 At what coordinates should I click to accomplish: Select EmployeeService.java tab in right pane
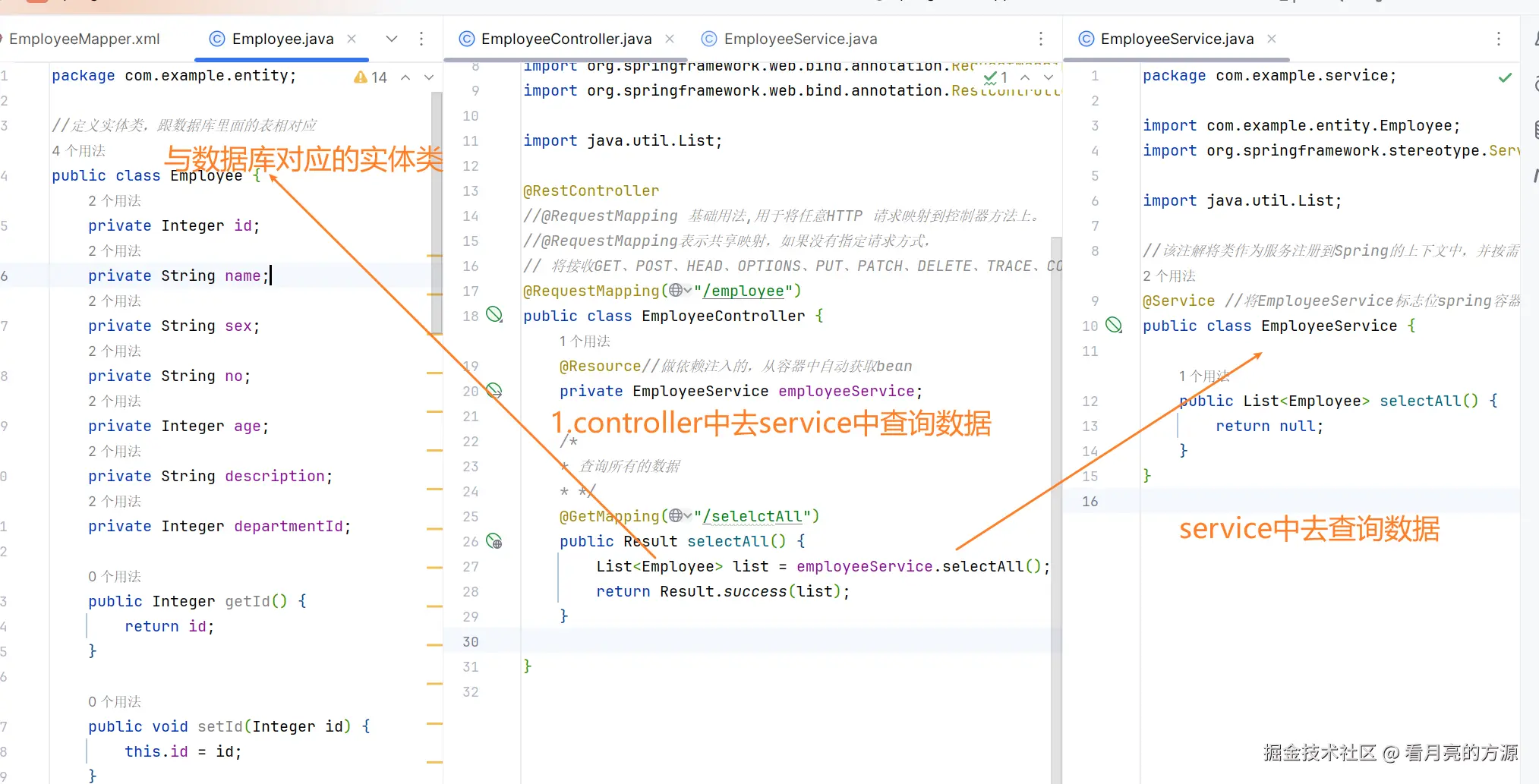tap(1177, 39)
